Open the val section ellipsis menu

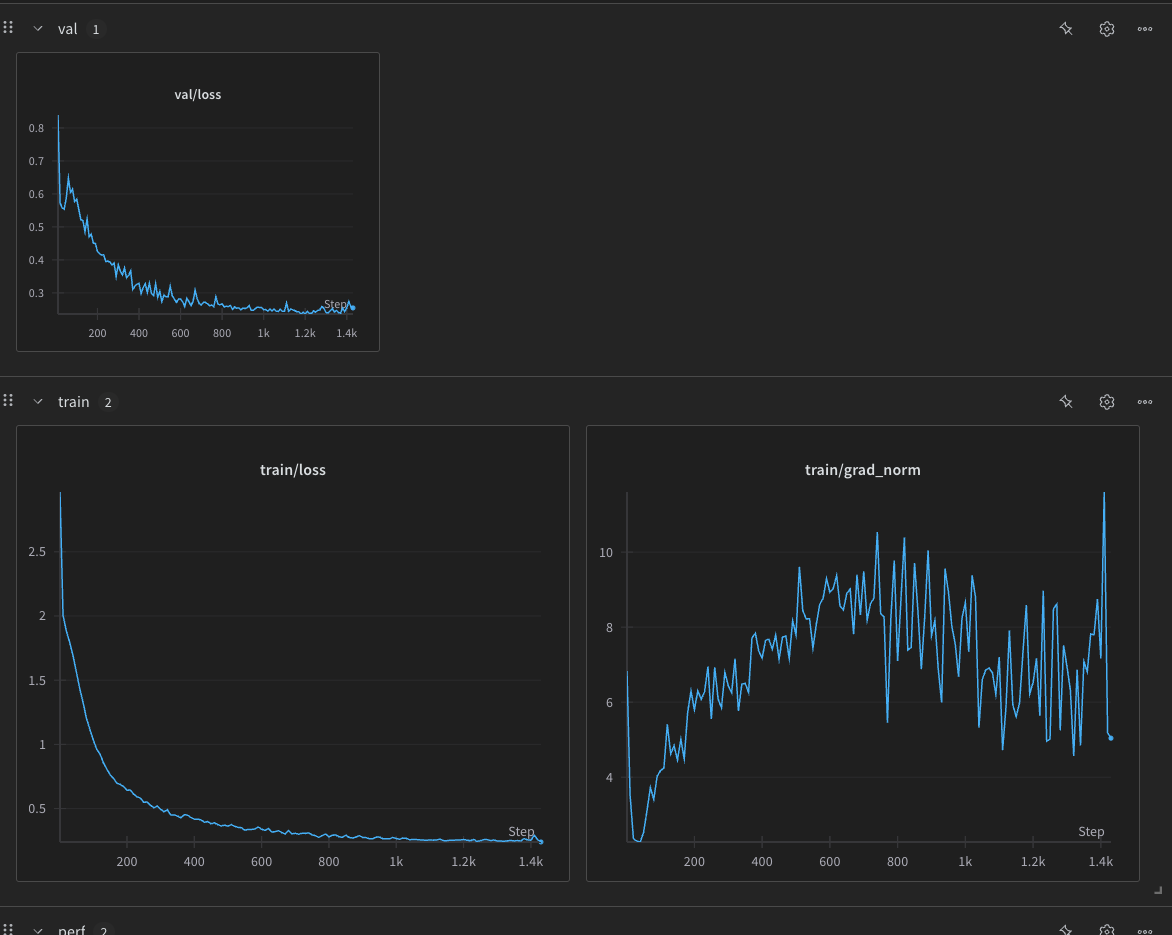point(1145,29)
